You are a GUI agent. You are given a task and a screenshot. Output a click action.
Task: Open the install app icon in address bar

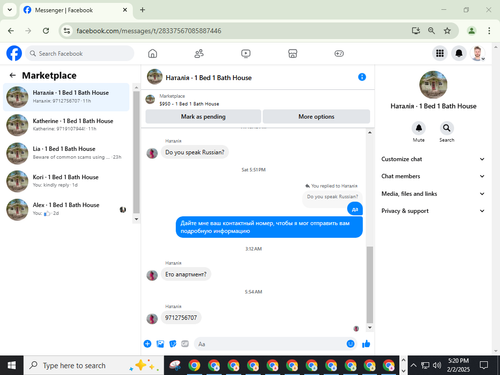pyautogui.click(x=416, y=31)
